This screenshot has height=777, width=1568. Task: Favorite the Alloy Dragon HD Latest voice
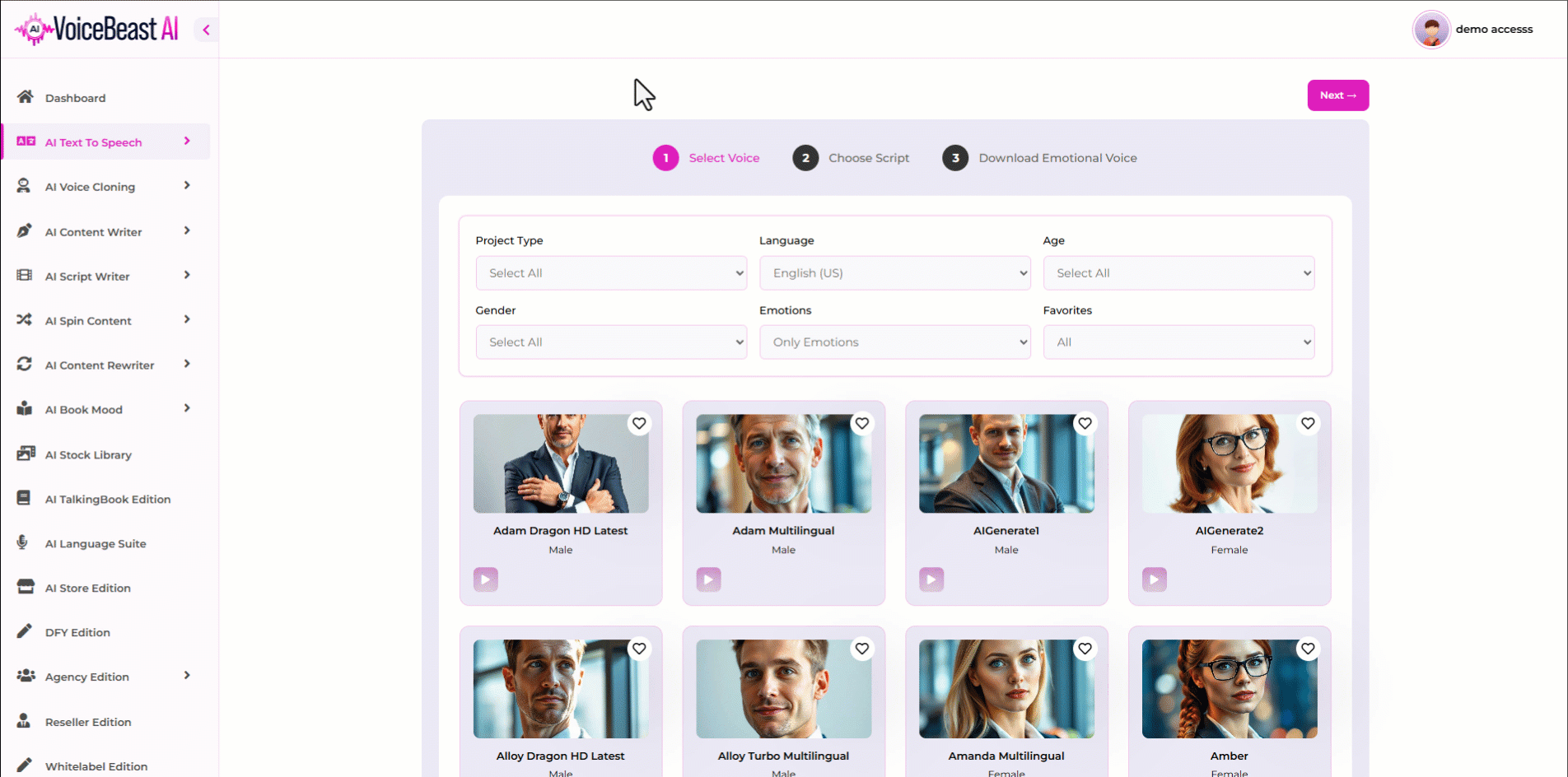(639, 649)
